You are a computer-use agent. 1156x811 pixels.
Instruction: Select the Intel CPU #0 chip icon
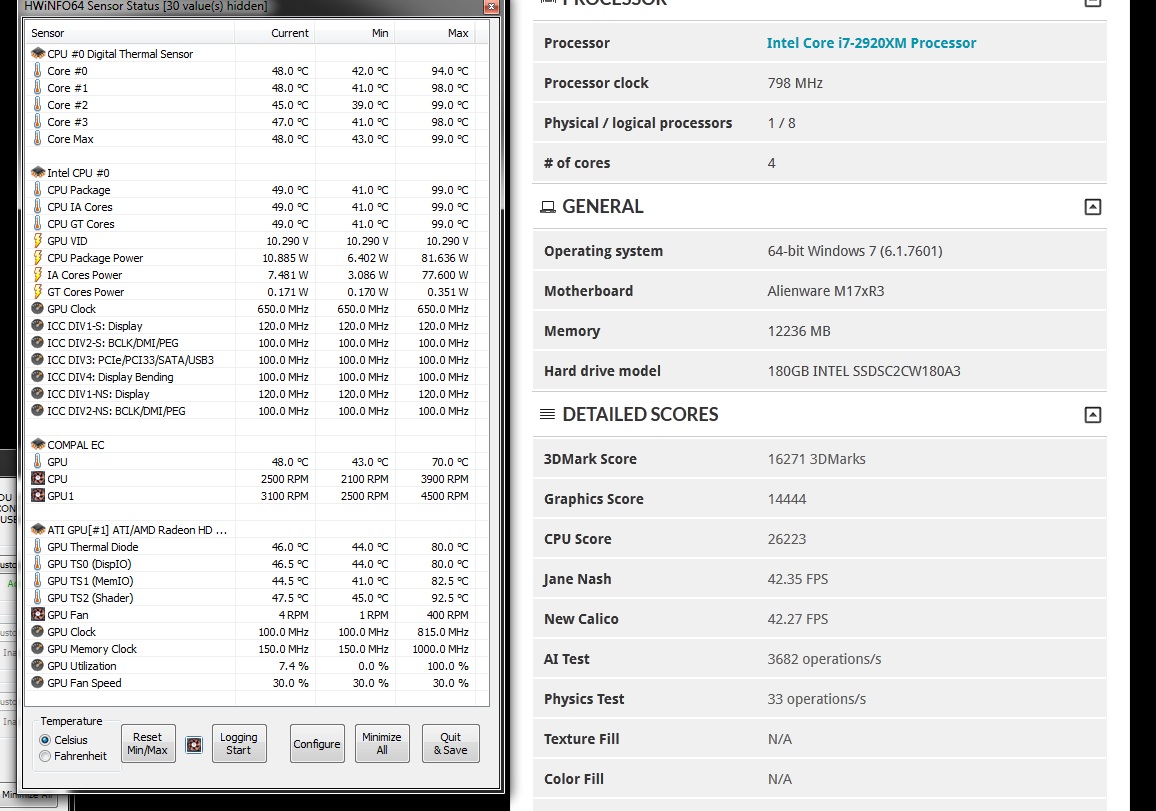pos(38,172)
